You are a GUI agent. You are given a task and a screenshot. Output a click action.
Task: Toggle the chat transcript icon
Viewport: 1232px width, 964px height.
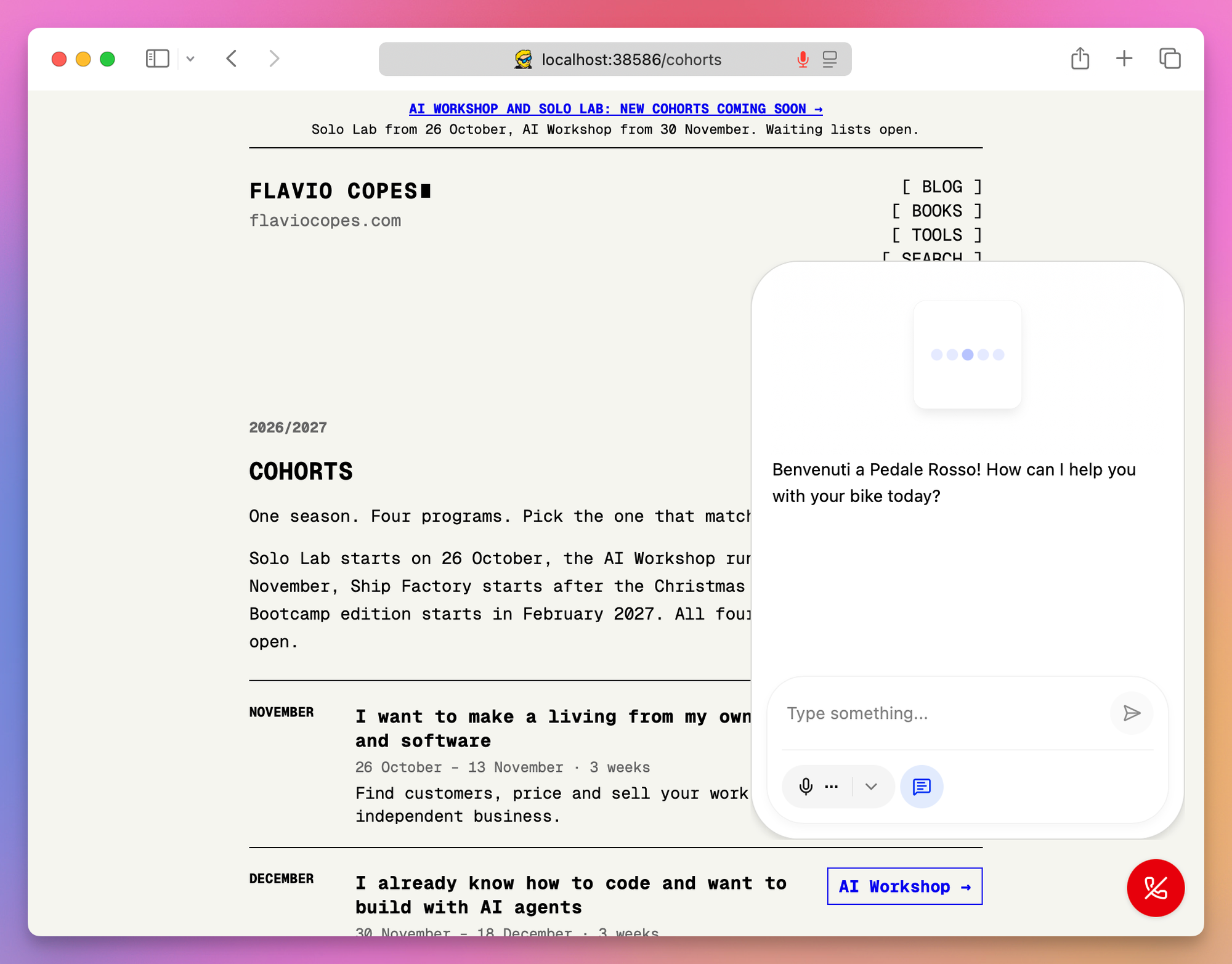point(922,787)
